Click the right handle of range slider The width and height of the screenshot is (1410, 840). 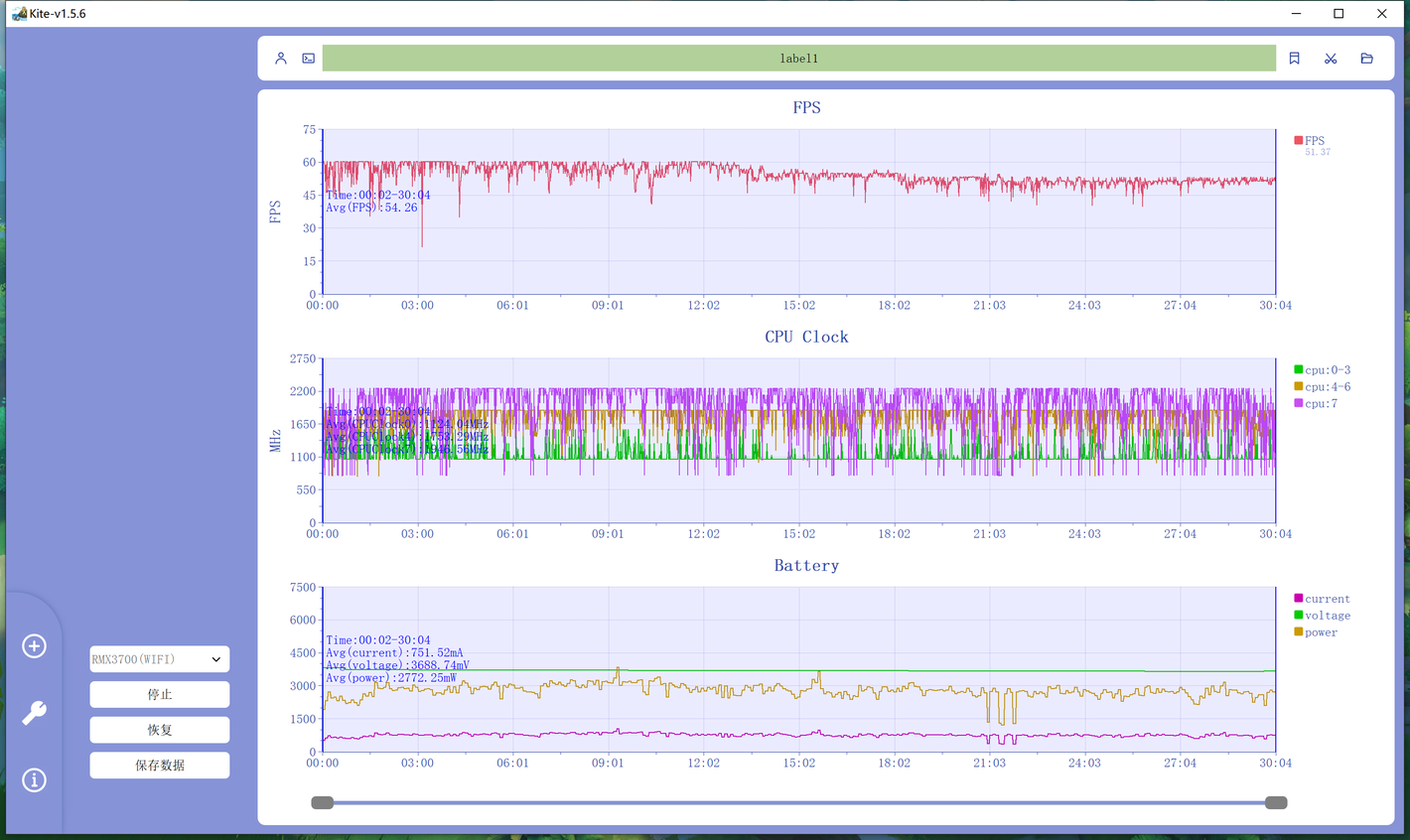[1276, 802]
